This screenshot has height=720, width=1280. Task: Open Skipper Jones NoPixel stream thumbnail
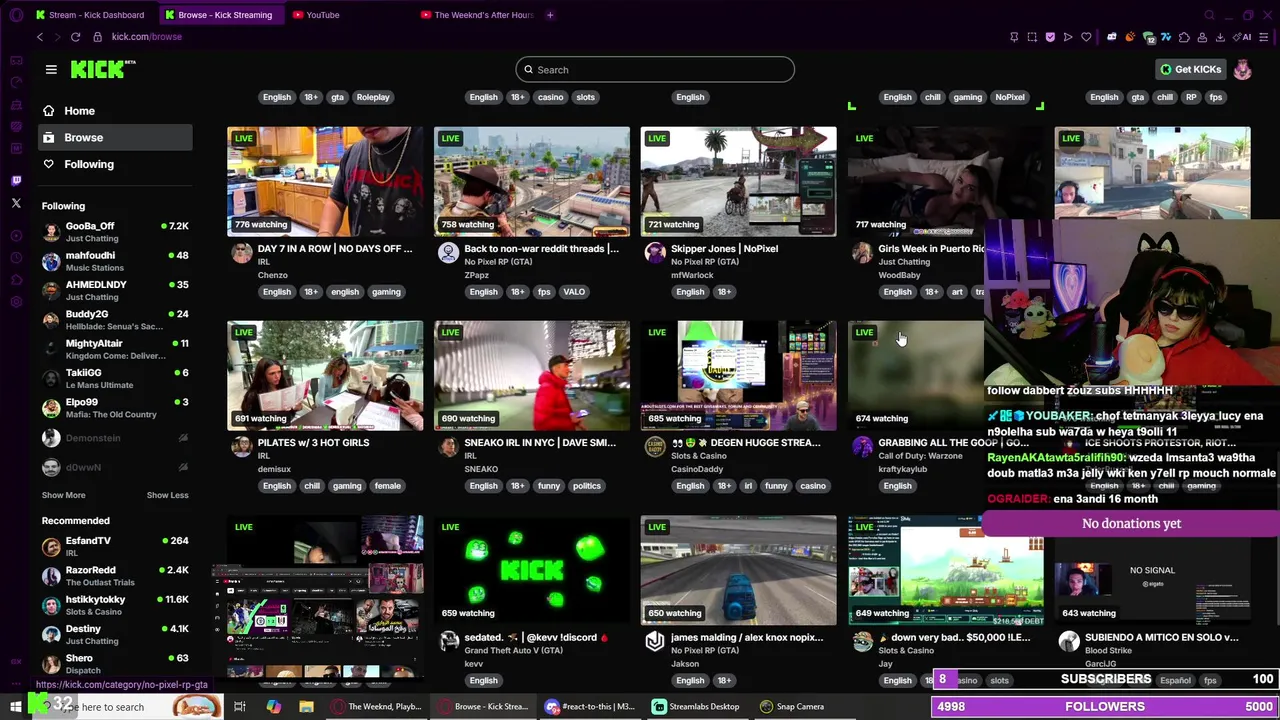click(x=738, y=181)
